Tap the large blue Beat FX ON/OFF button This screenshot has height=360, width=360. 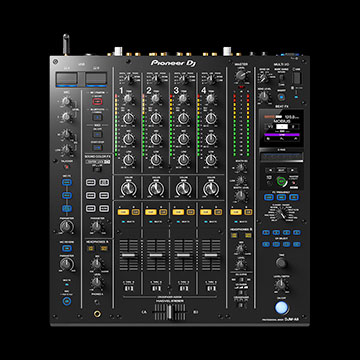point(281,308)
